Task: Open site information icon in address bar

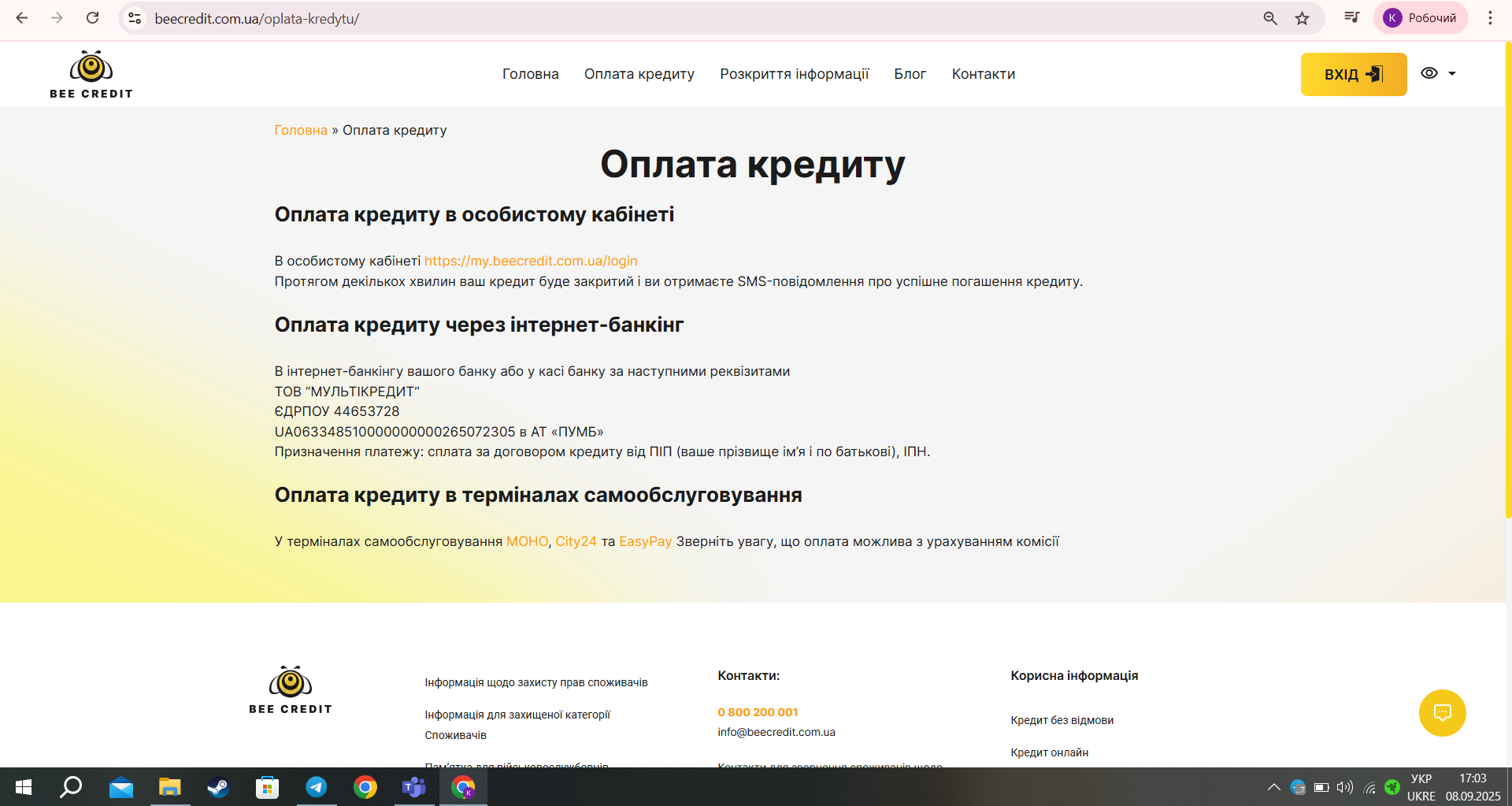Action: (135, 18)
